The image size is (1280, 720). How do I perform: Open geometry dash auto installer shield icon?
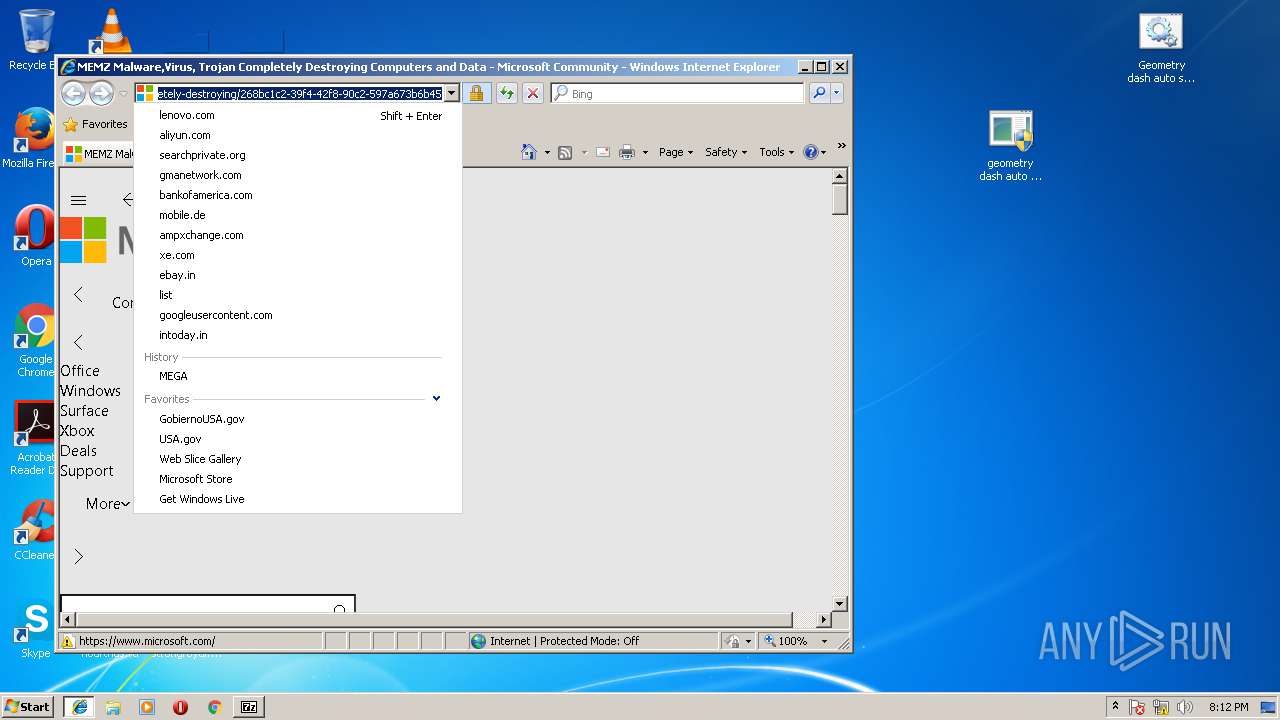click(1011, 146)
